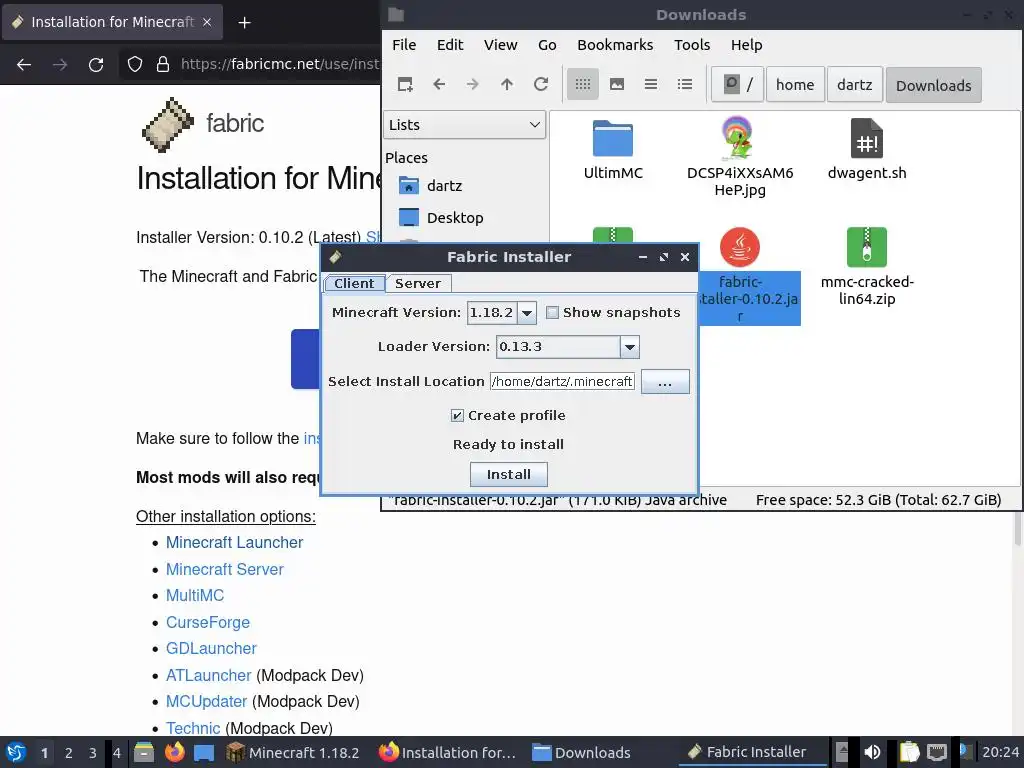Screen dimensions: 1024x768
Task: Open the GDLauncher link
Action: (x=211, y=648)
